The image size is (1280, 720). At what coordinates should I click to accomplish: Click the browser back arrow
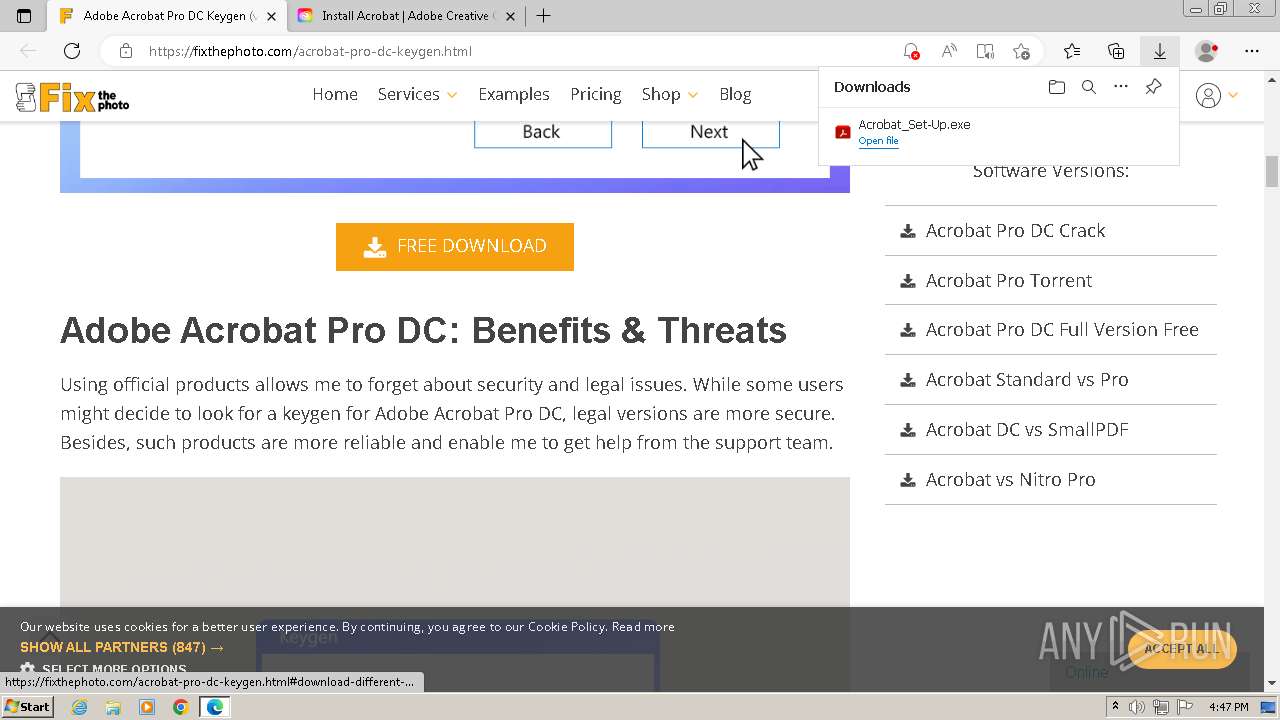pos(28,51)
